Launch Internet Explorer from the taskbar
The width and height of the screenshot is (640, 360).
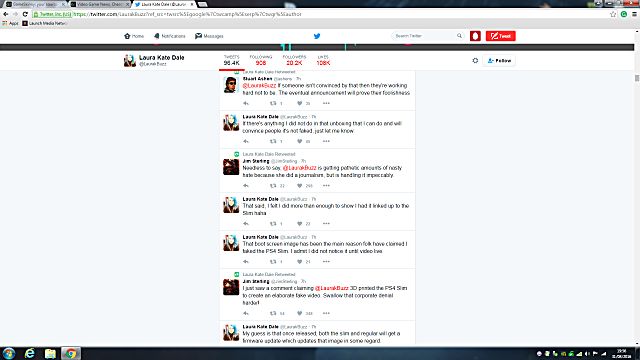coord(30,353)
